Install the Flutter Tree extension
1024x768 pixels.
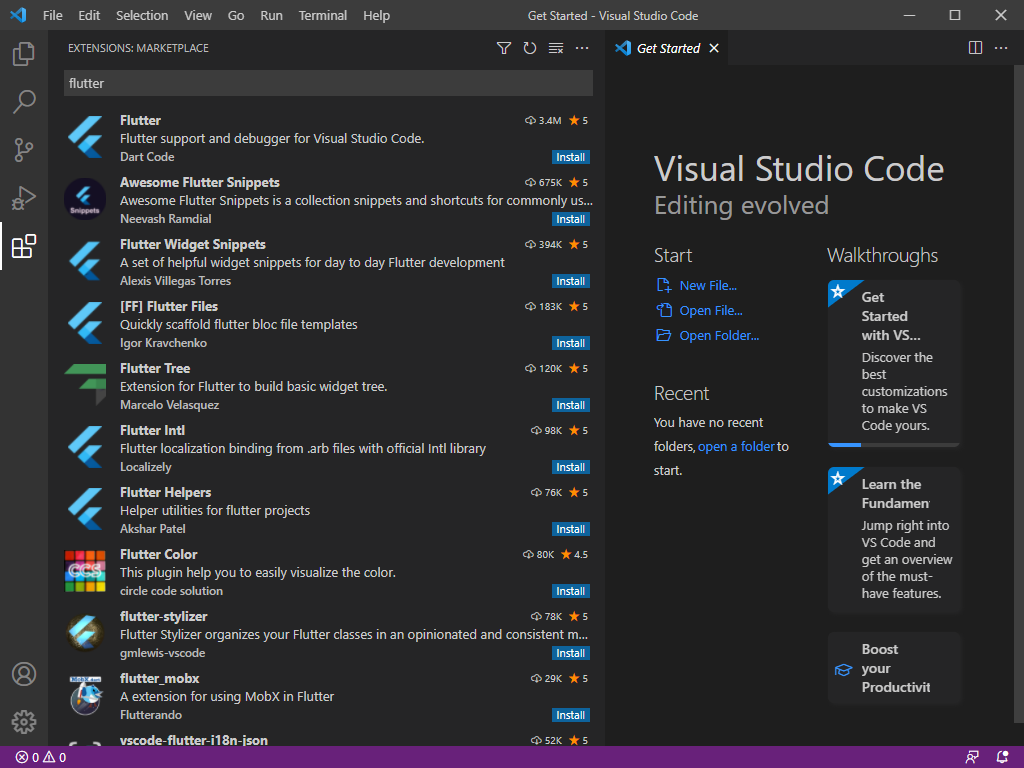pyautogui.click(x=570, y=405)
